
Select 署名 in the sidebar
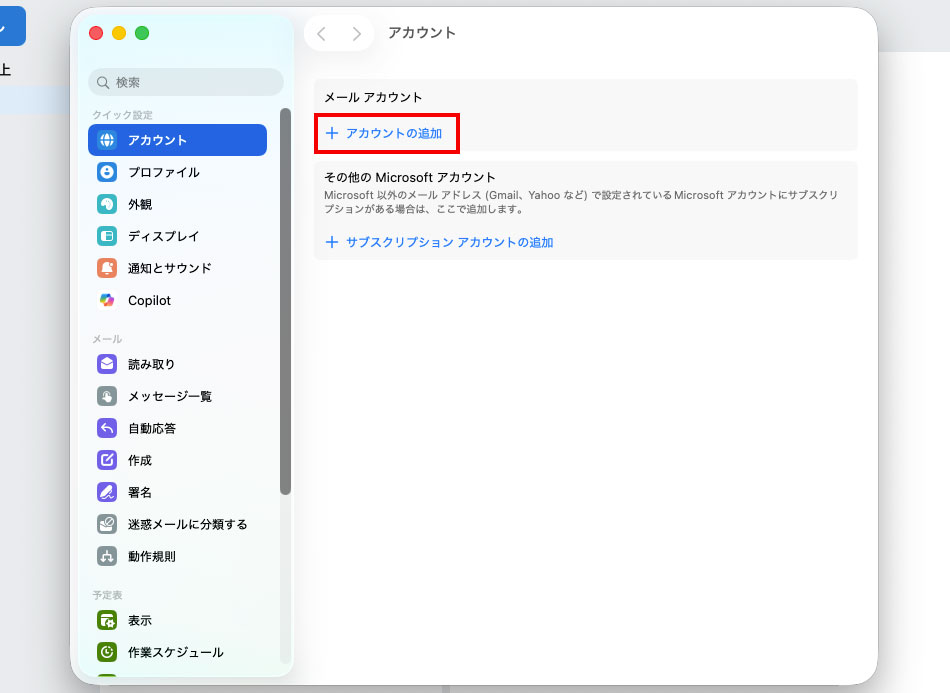pos(178,492)
